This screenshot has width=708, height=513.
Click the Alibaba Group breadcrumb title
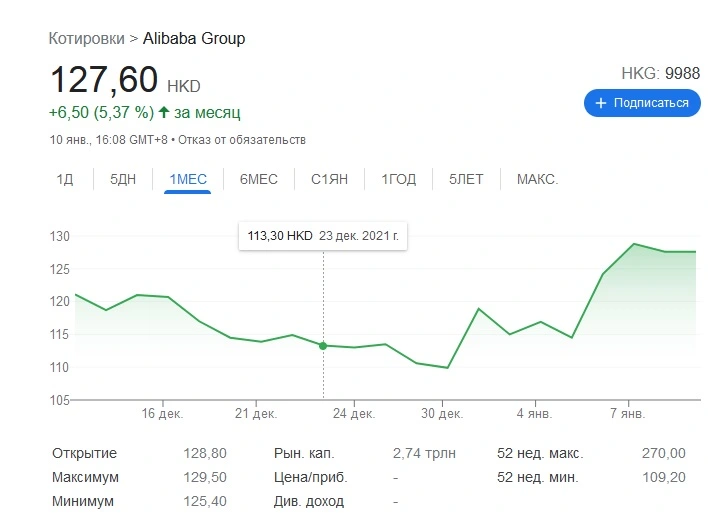point(194,38)
